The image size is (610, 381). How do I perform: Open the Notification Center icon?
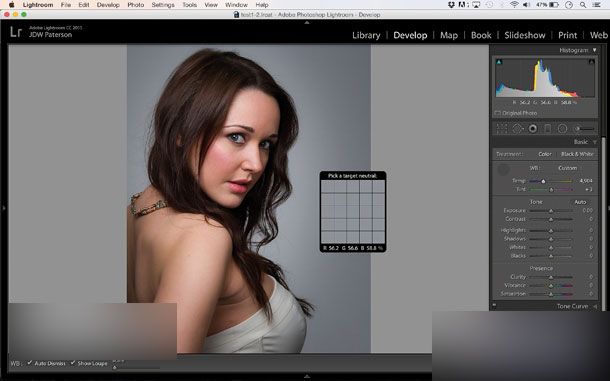(x=596, y=5)
